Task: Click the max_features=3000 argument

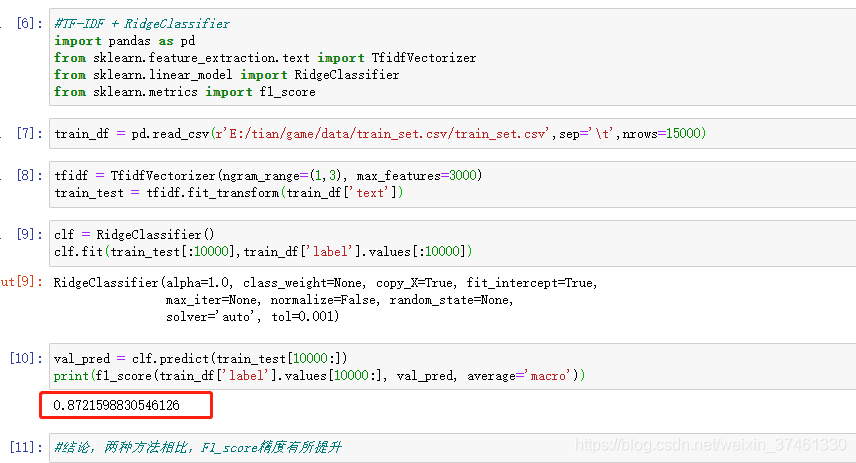Action: point(417,175)
